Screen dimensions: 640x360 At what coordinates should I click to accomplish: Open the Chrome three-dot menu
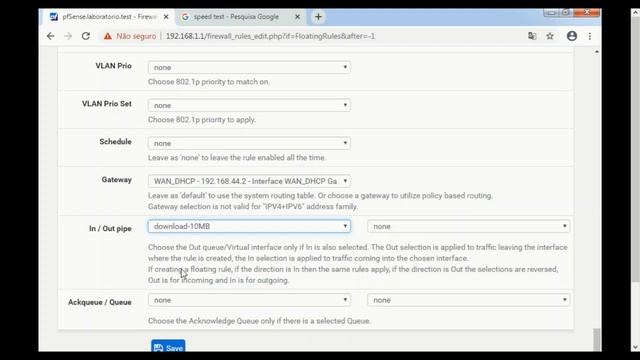coord(590,36)
